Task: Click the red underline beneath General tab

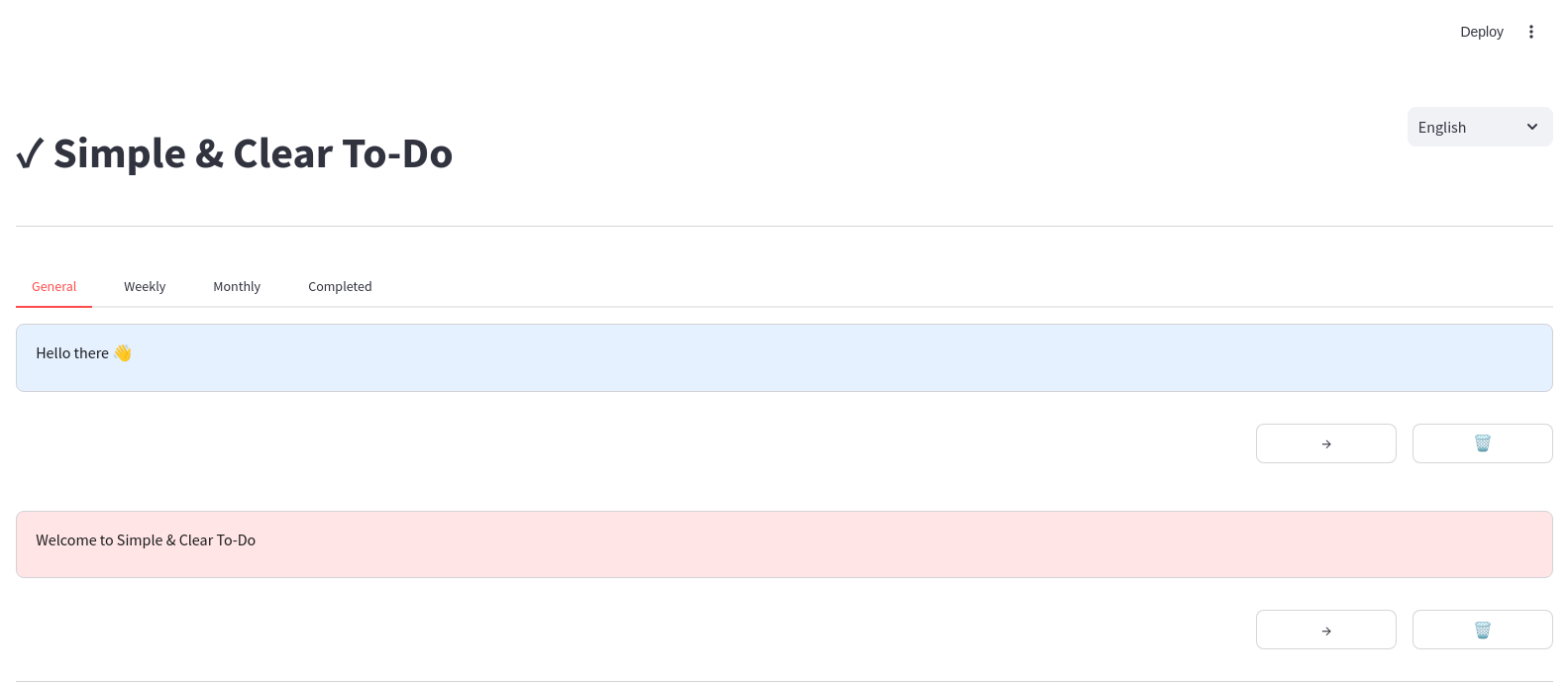Action: point(53,306)
